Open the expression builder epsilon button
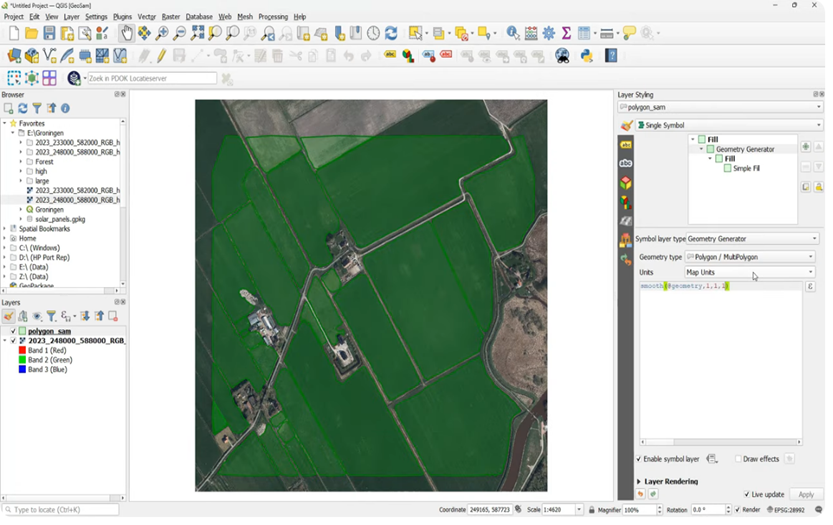The width and height of the screenshot is (833, 525). click(810, 286)
